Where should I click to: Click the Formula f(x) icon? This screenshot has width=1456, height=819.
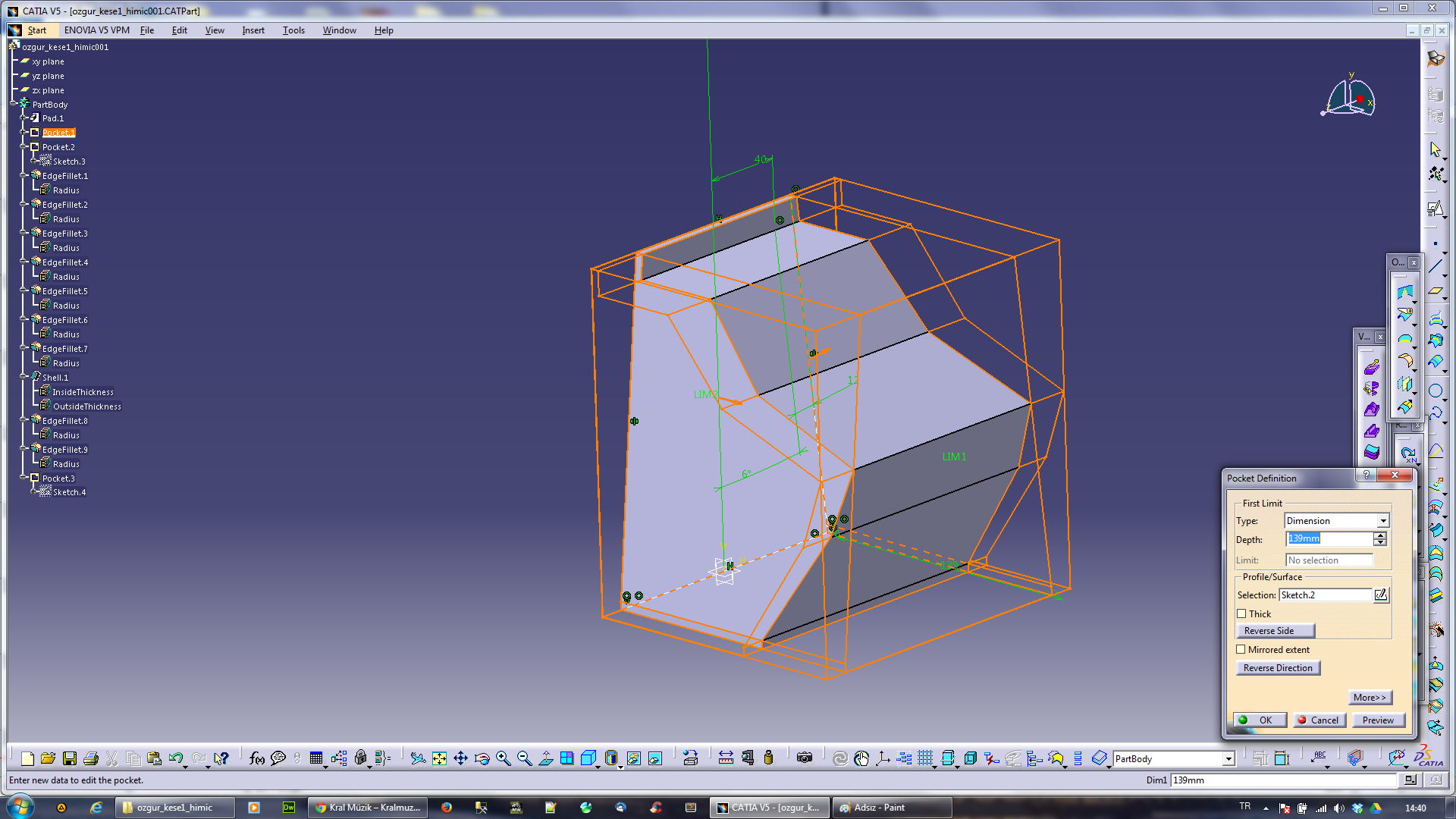257,758
